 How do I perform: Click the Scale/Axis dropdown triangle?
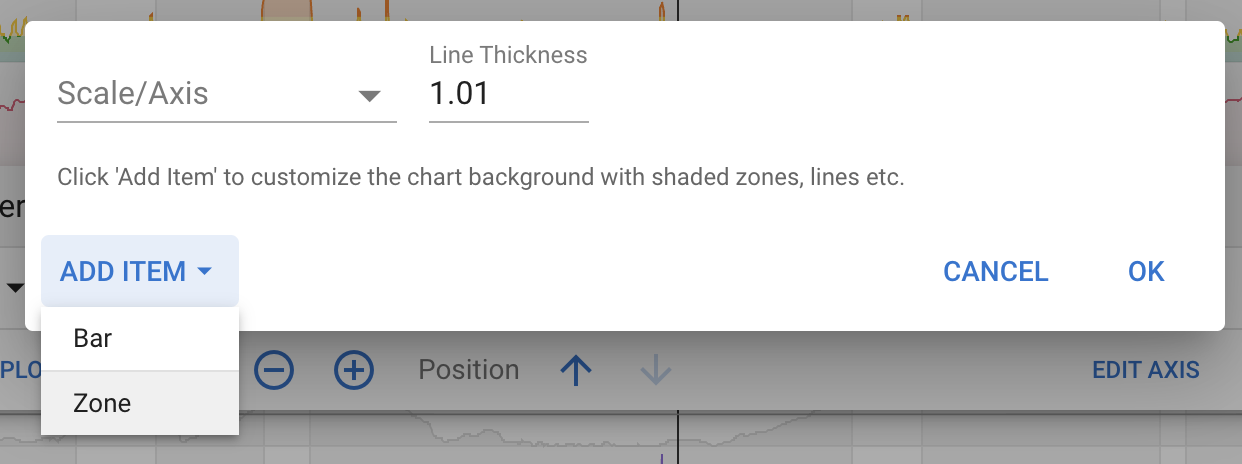point(370,96)
